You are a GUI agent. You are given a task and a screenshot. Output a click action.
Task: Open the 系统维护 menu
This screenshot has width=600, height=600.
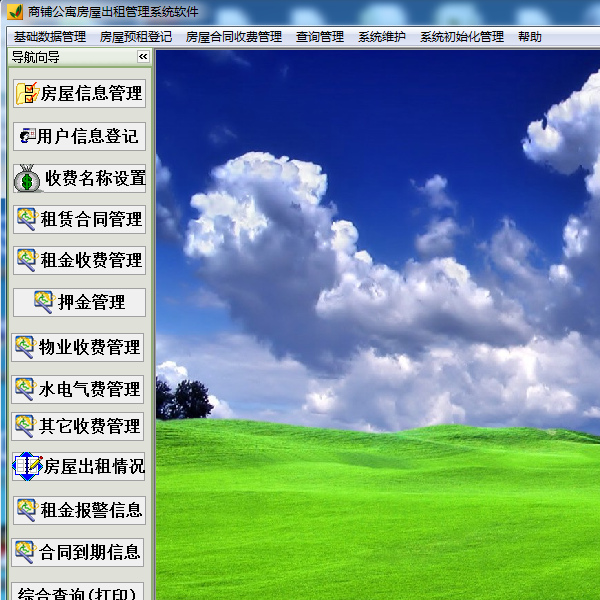(382, 37)
